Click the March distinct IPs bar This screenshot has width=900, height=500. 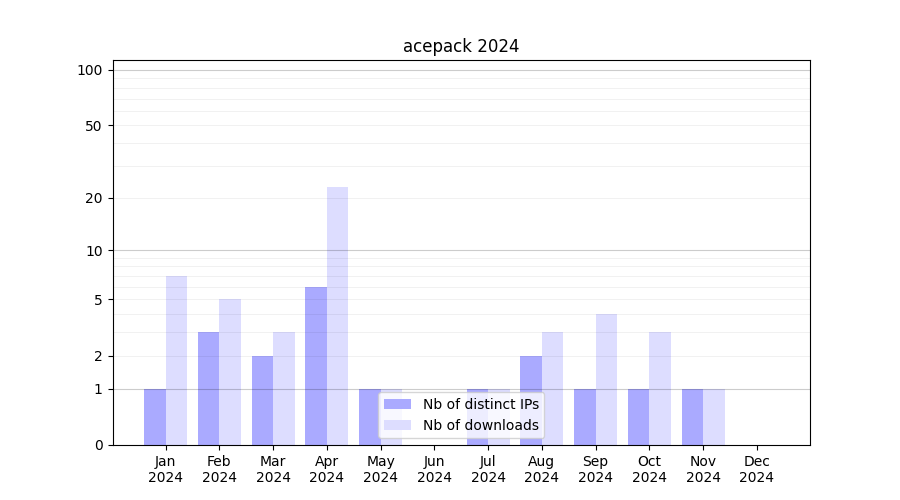262,400
